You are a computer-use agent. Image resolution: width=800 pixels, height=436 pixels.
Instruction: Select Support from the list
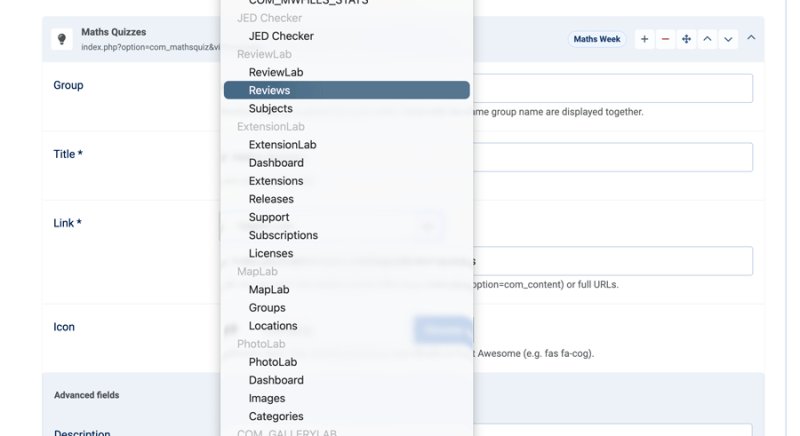point(346,217)
